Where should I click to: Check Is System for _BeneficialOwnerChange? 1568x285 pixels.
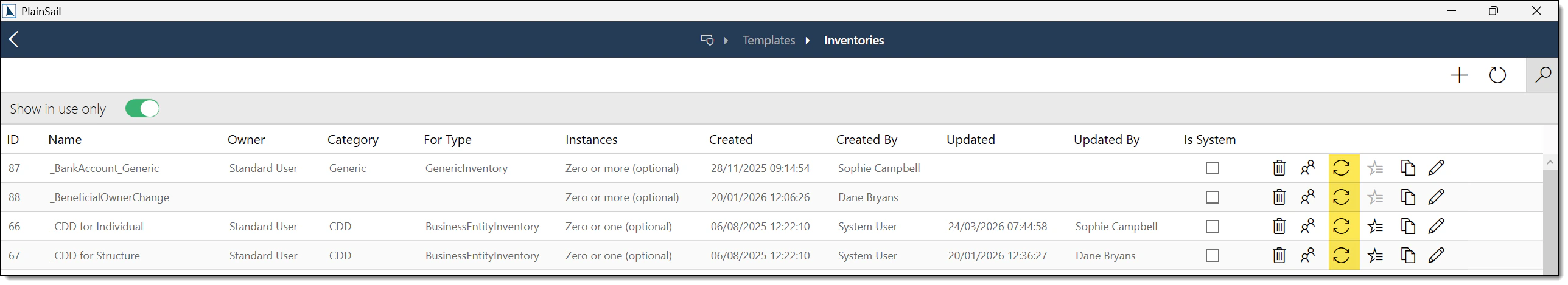click(1213, 197)
